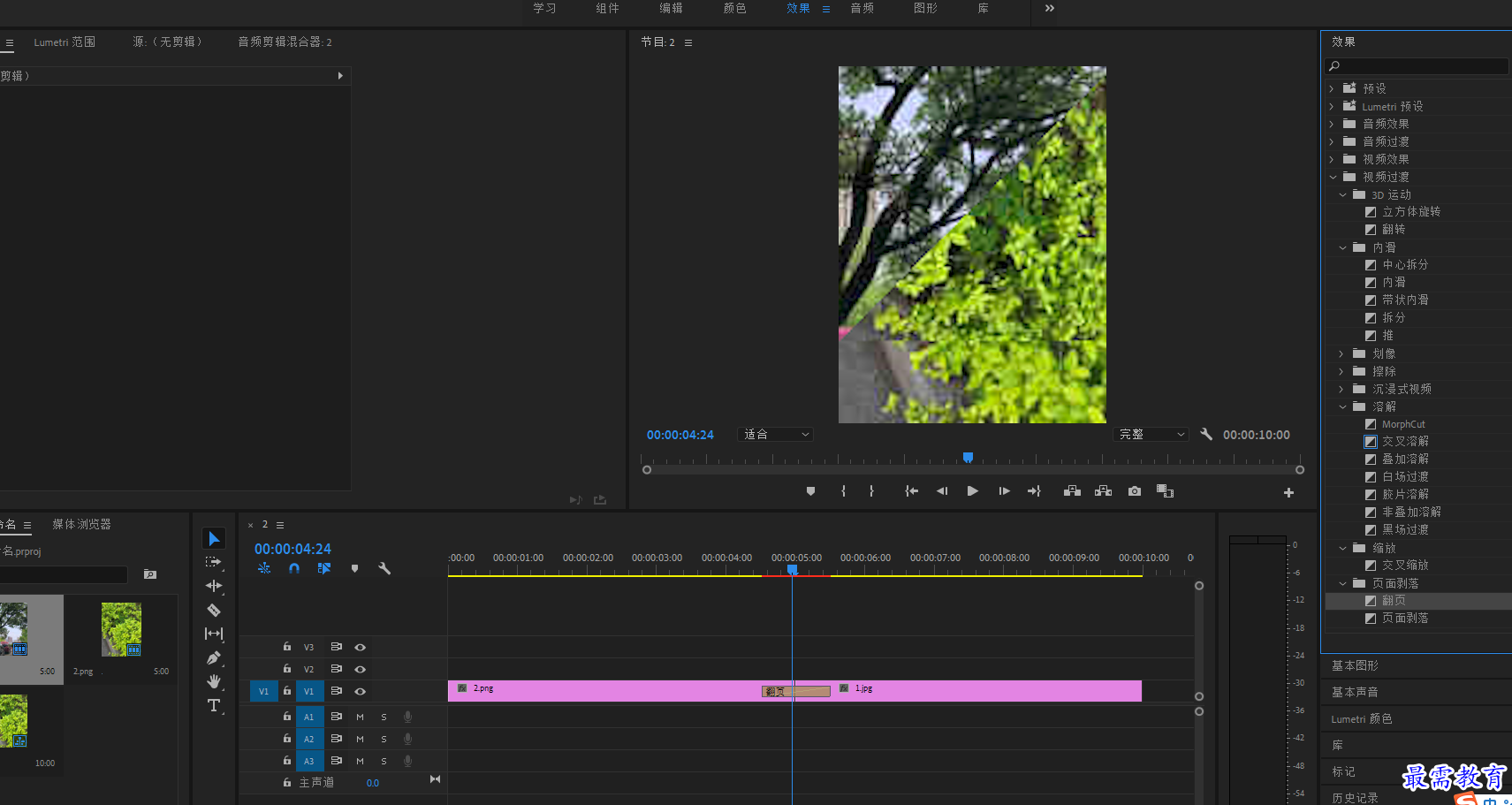Expand the 视频效果 folder
1512x805 pixels.
pos(1332,159)
